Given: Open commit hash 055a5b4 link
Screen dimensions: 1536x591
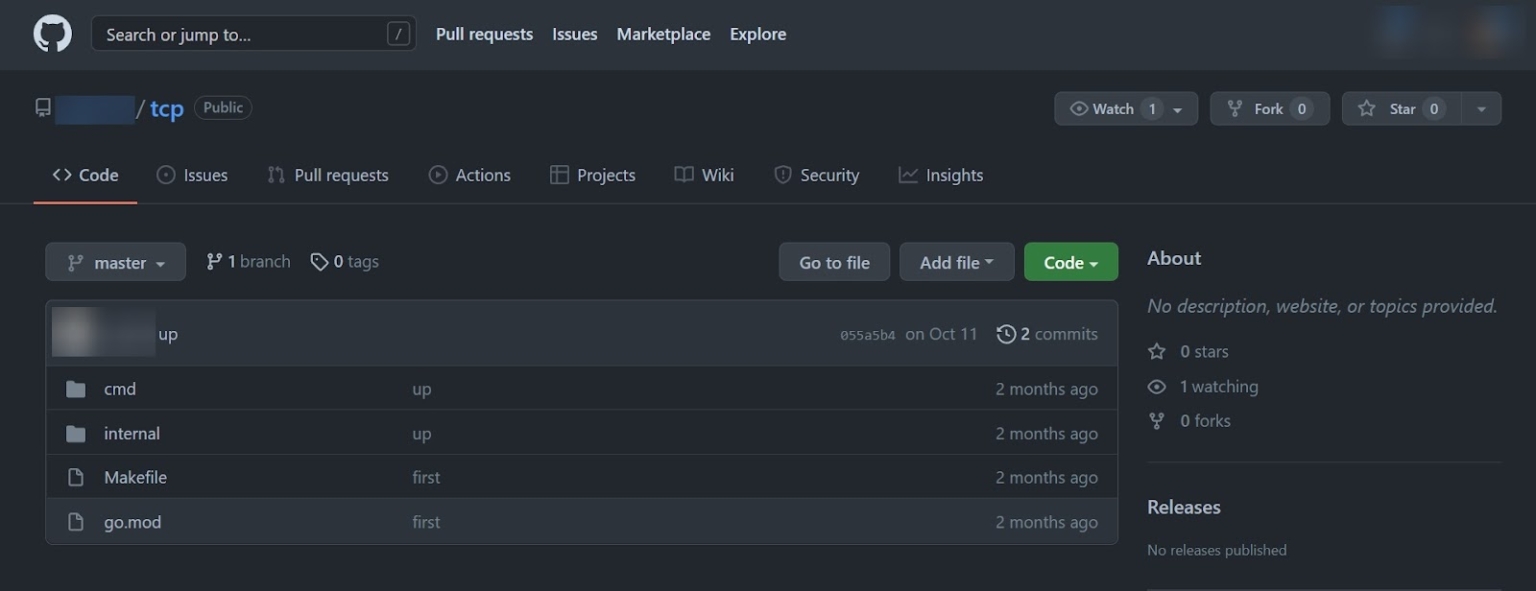Looking at the screenshot, I should tap(867, 335).
